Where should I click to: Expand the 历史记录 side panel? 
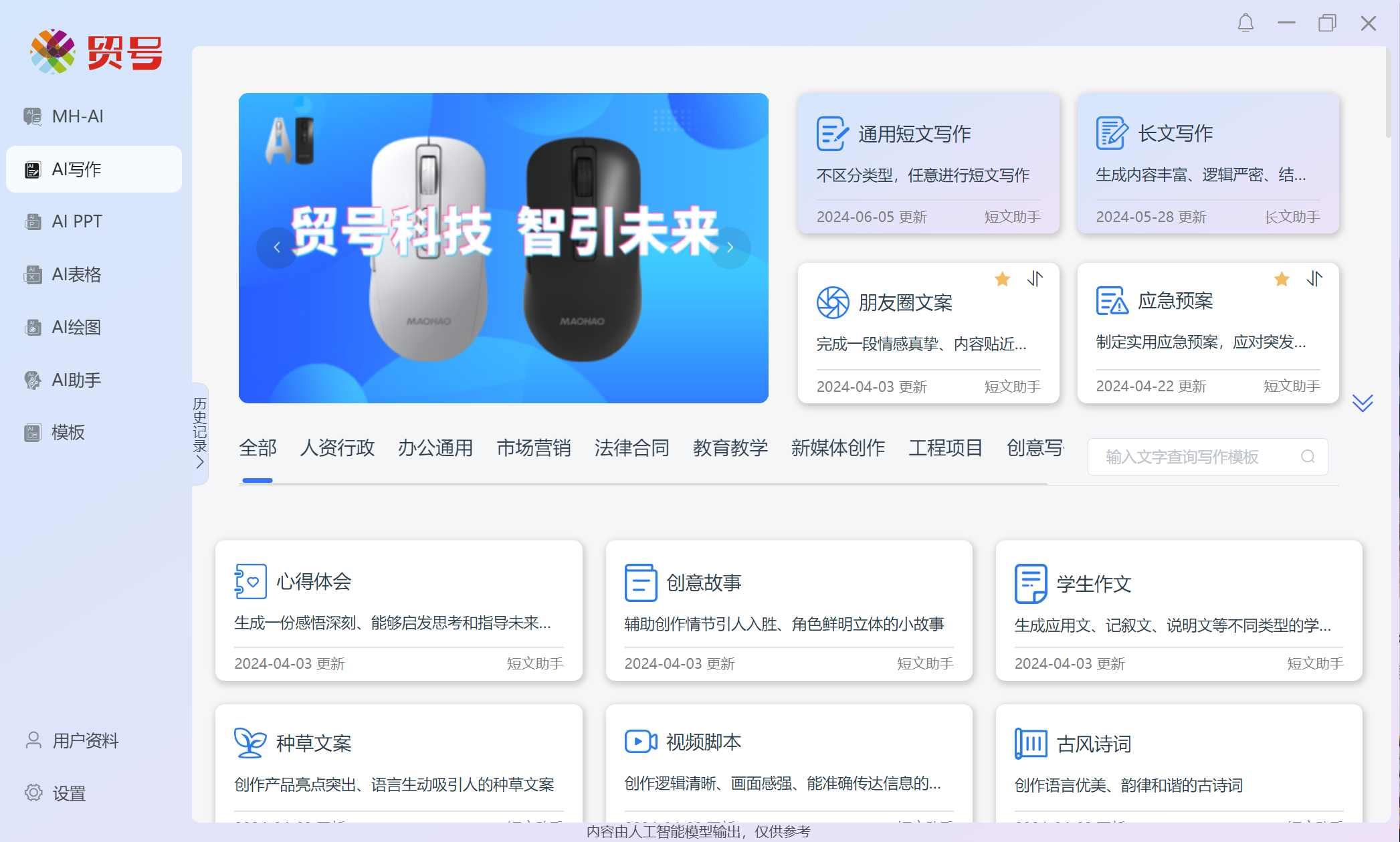pyautogui.click(x=200, y=433)
